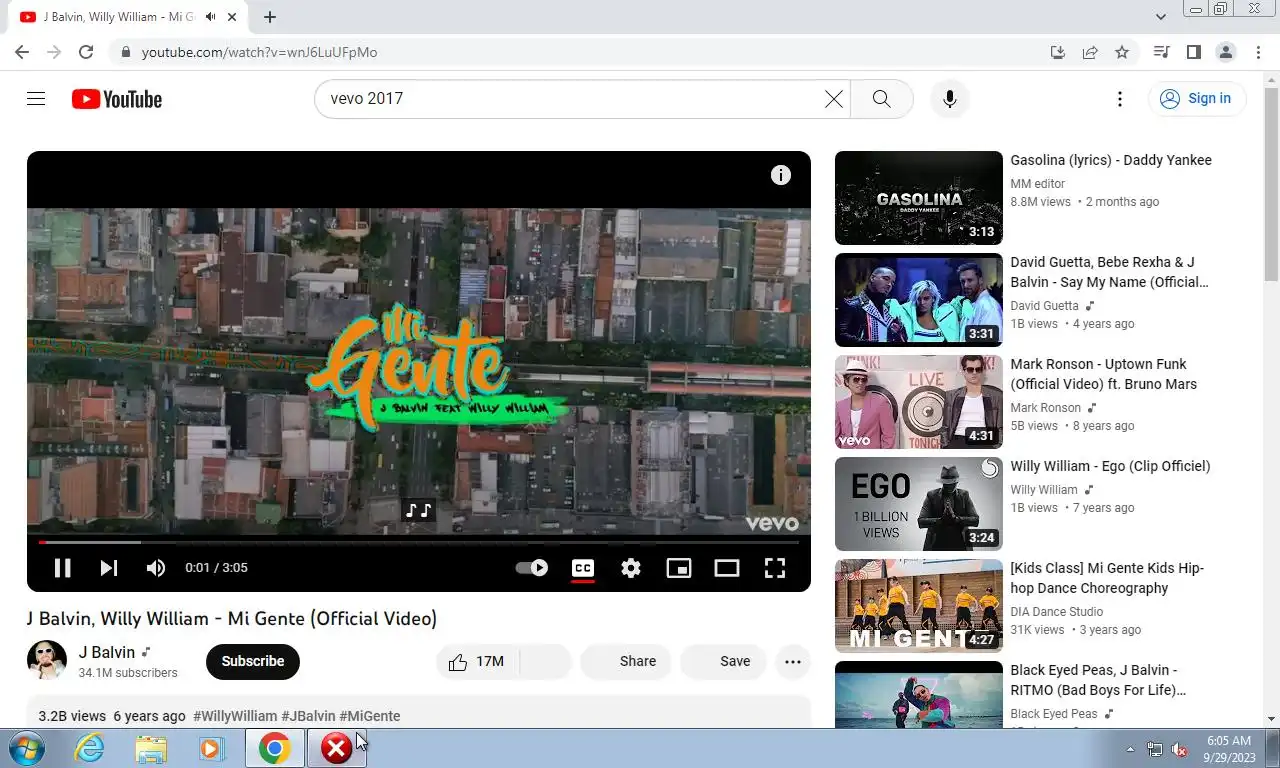
Task: Show video info card icon
Action: (781, 175)
